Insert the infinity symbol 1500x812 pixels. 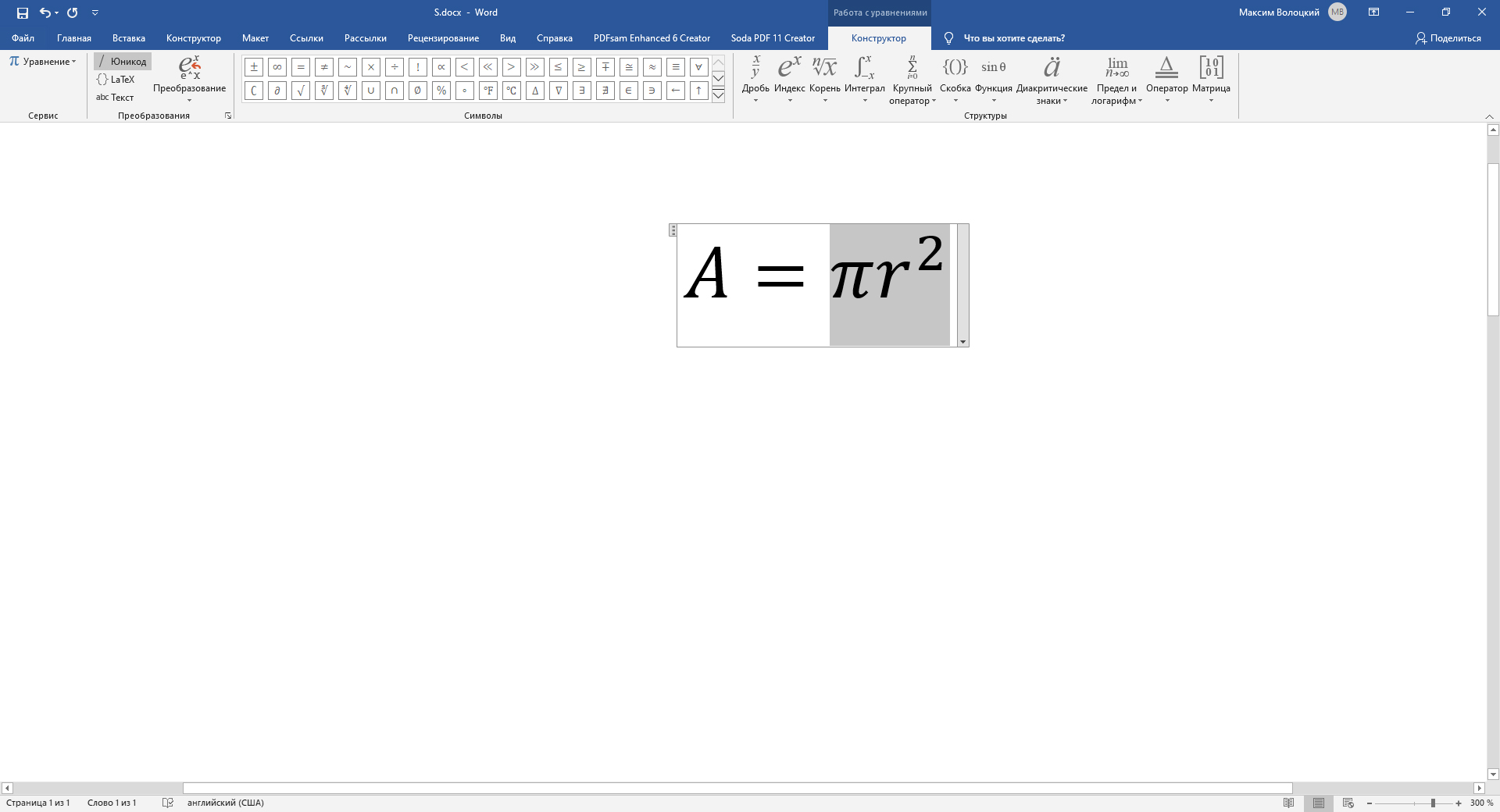277,67
